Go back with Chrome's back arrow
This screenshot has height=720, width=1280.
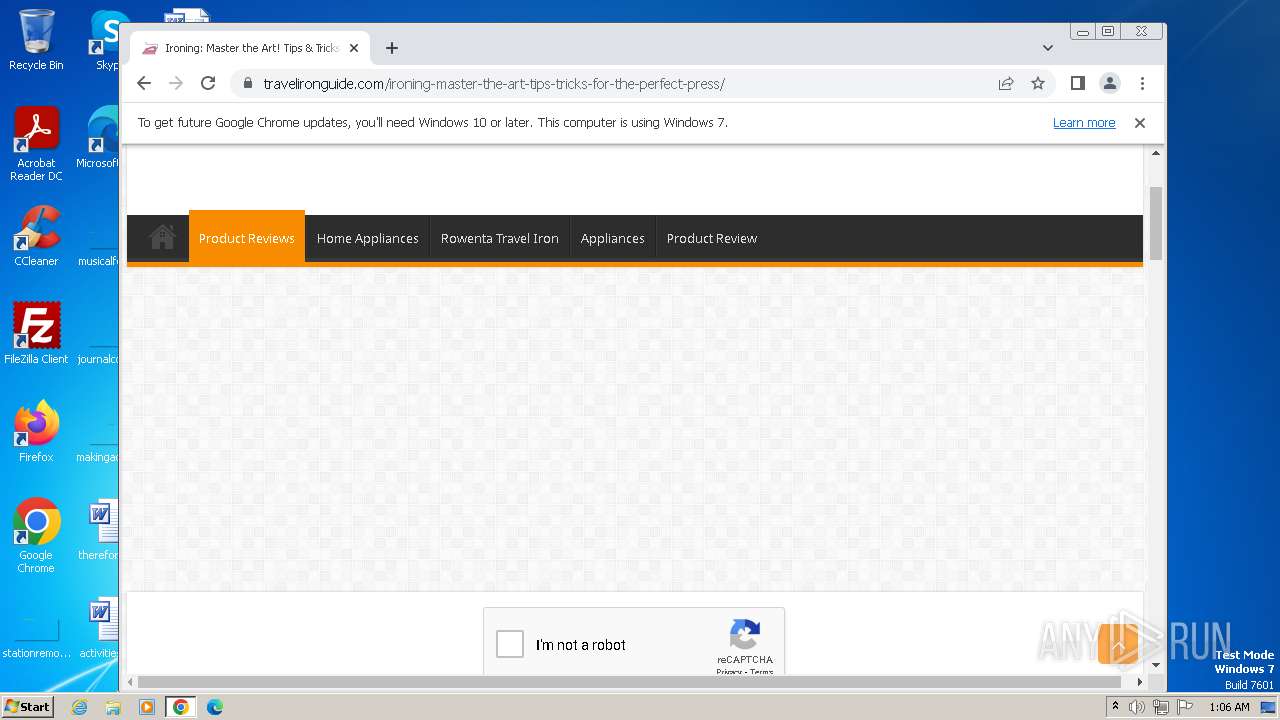[x=144, y=84]
